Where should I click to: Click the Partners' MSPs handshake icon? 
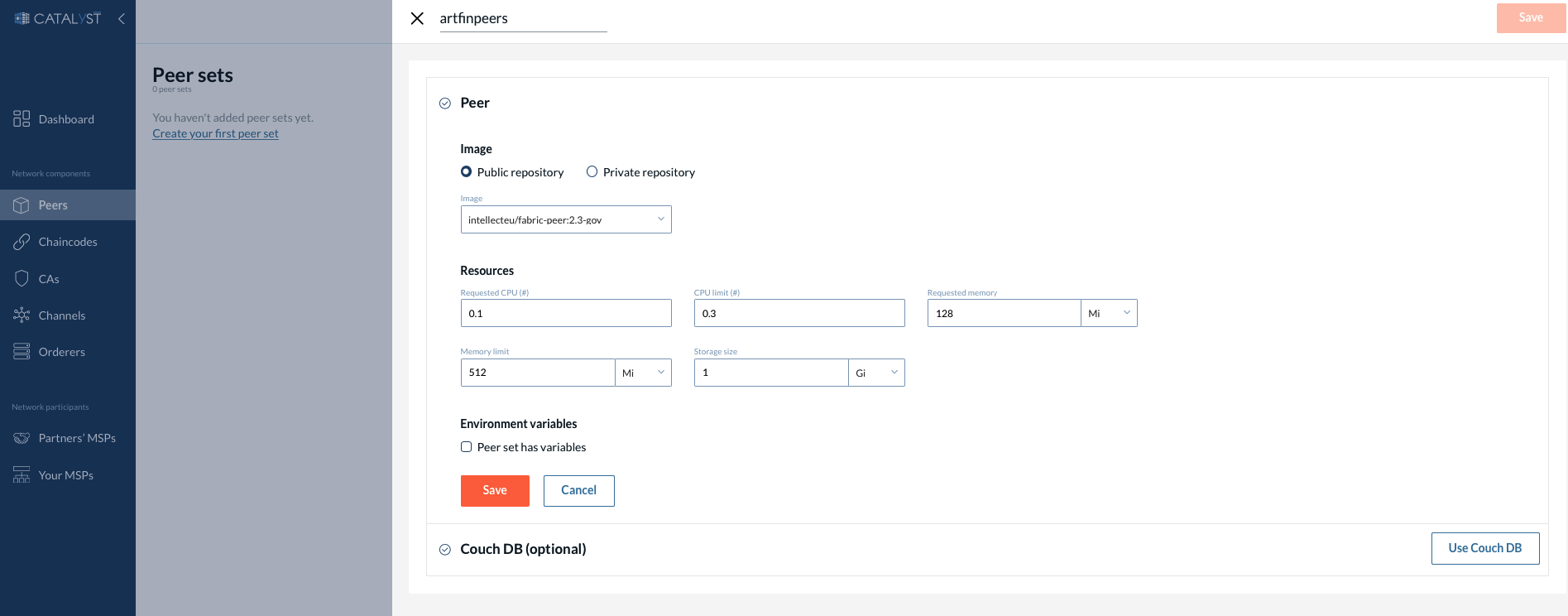click(x=22, y=438)
